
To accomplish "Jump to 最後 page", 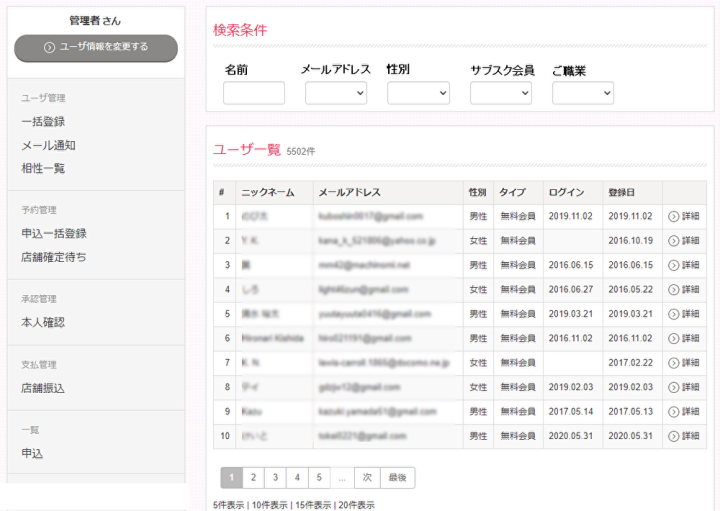I will (397, 478).
